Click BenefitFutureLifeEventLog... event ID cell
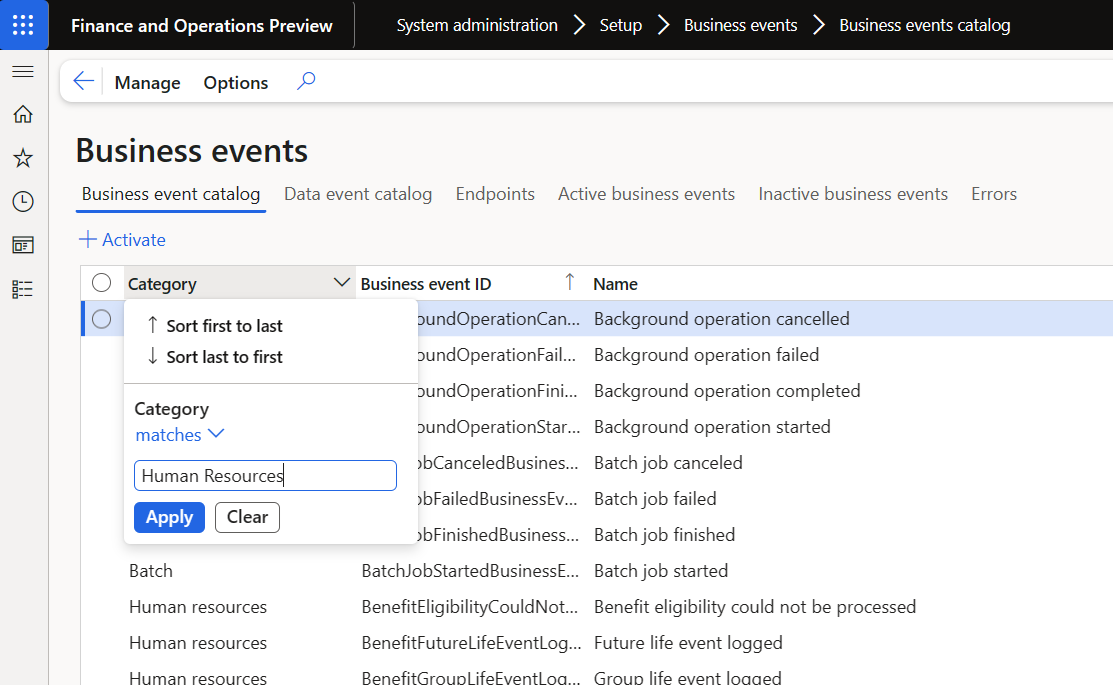 [x=471, y=643]
